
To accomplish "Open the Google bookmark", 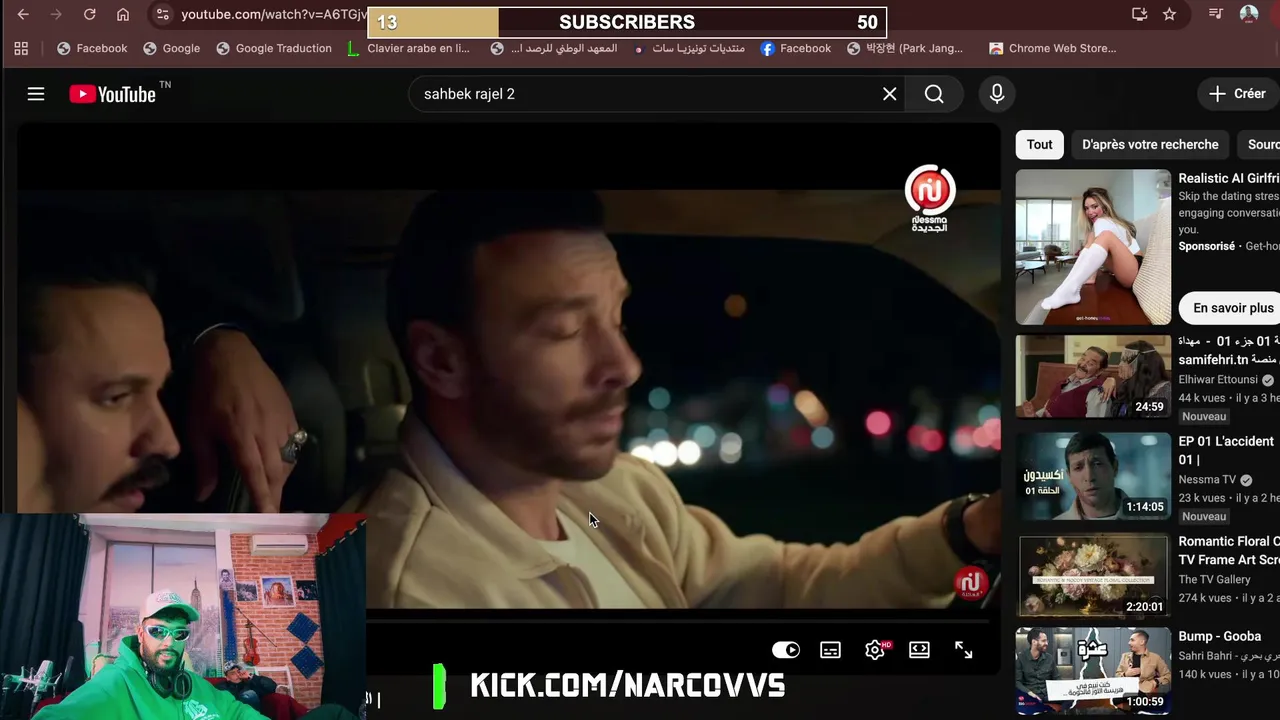I will pos(172,48).
